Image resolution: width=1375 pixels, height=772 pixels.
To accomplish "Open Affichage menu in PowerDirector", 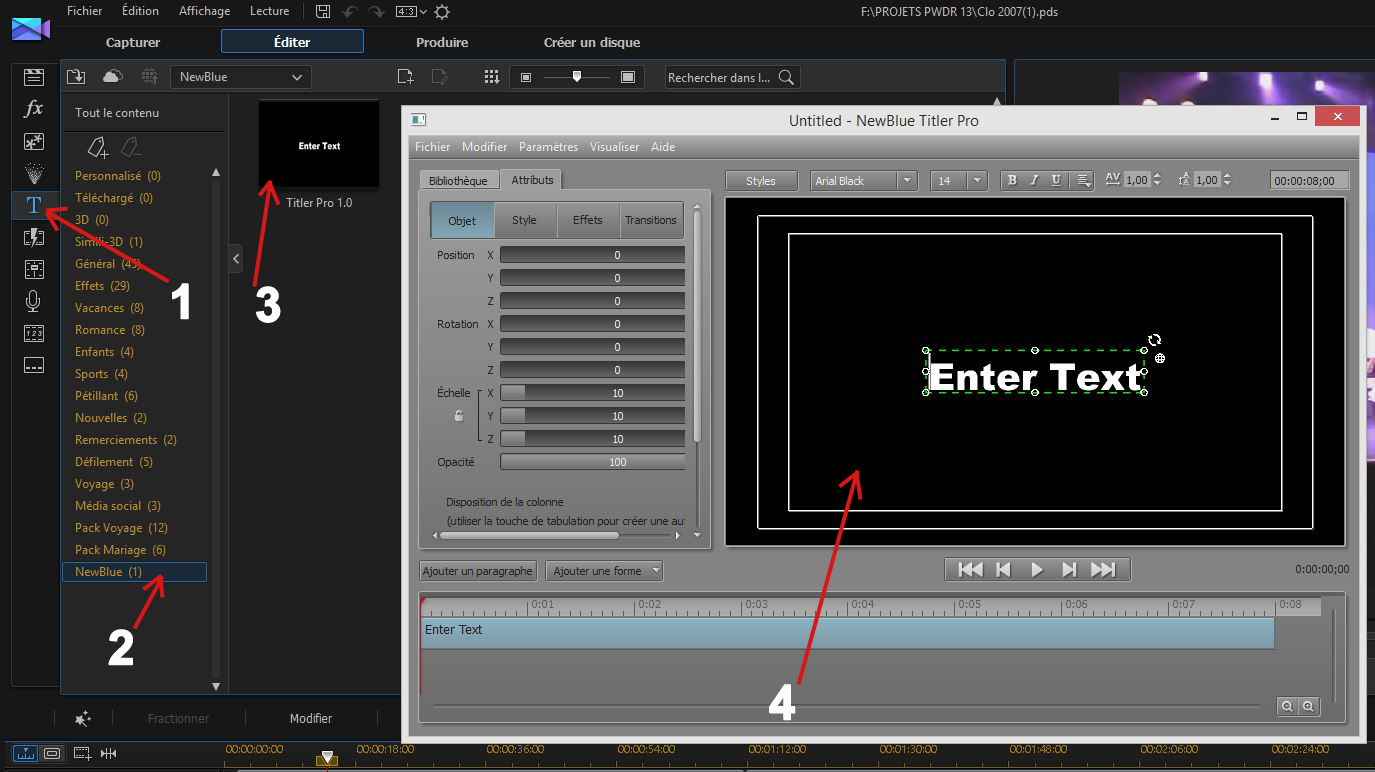I will (204, 11).
